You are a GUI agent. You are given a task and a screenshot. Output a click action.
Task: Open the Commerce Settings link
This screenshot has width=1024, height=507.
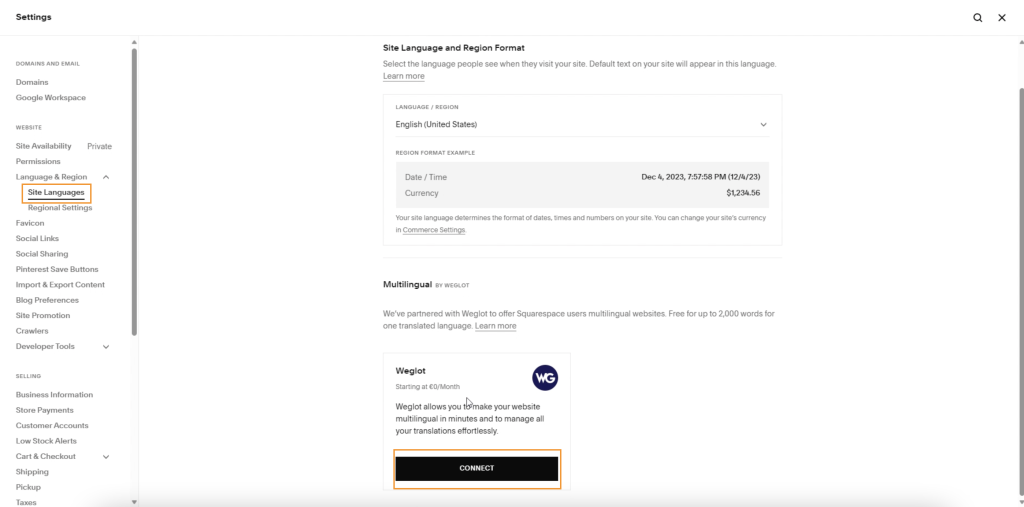click(434, 230)
